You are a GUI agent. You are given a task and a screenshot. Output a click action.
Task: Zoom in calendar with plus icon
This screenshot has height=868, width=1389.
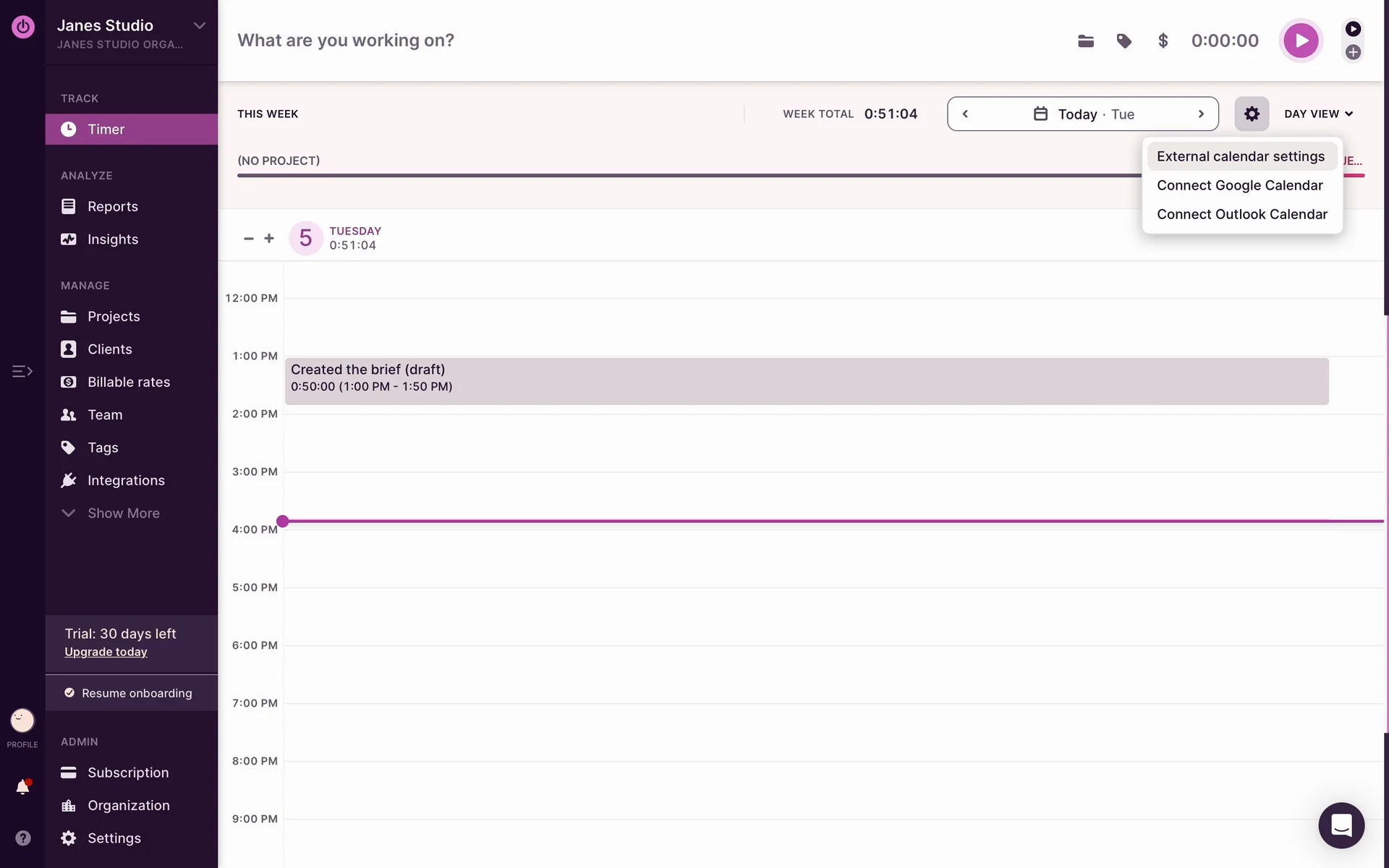click(269, 238)
